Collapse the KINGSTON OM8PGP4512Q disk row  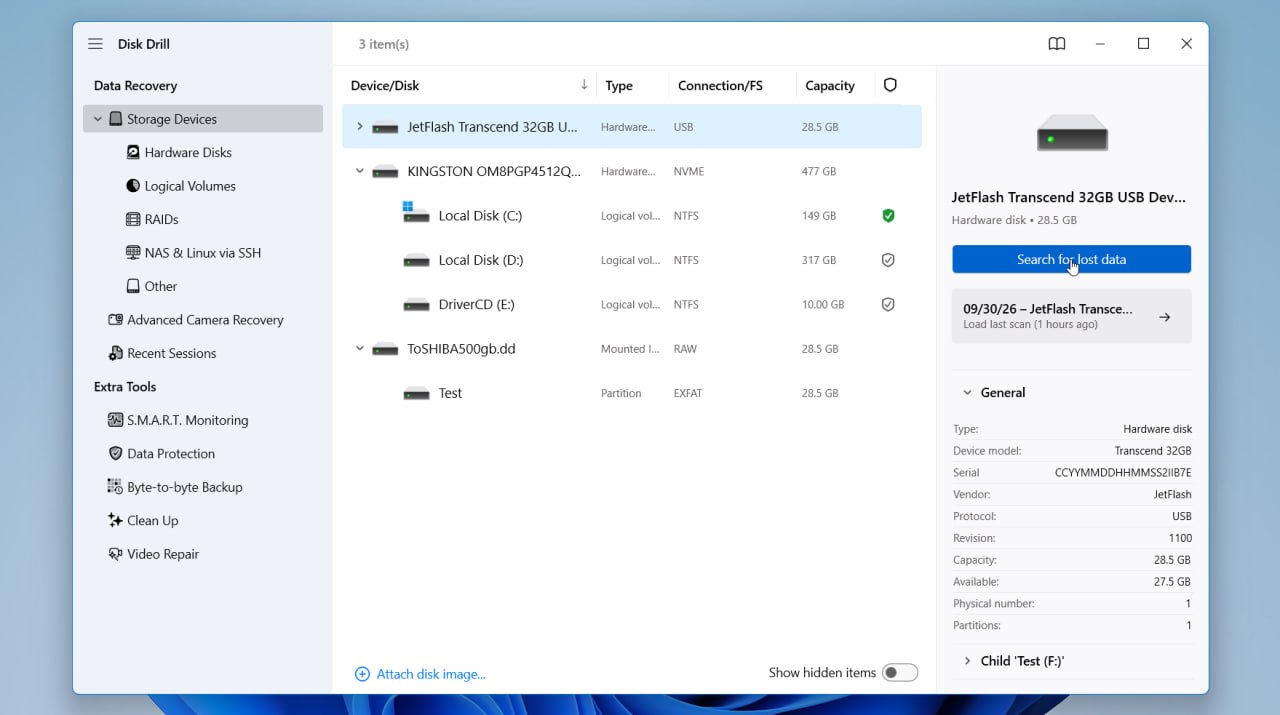click(360, 171)
